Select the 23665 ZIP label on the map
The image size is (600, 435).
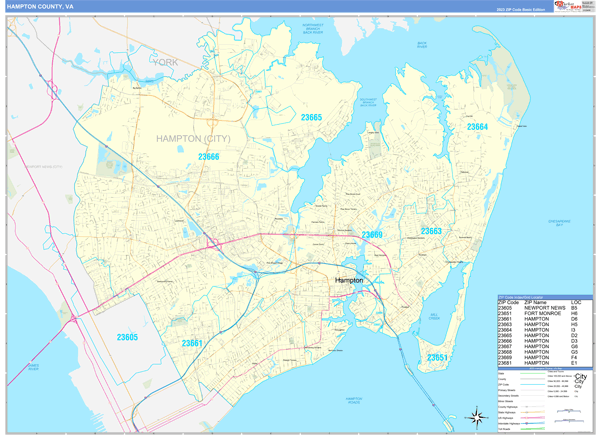point(311,118)
